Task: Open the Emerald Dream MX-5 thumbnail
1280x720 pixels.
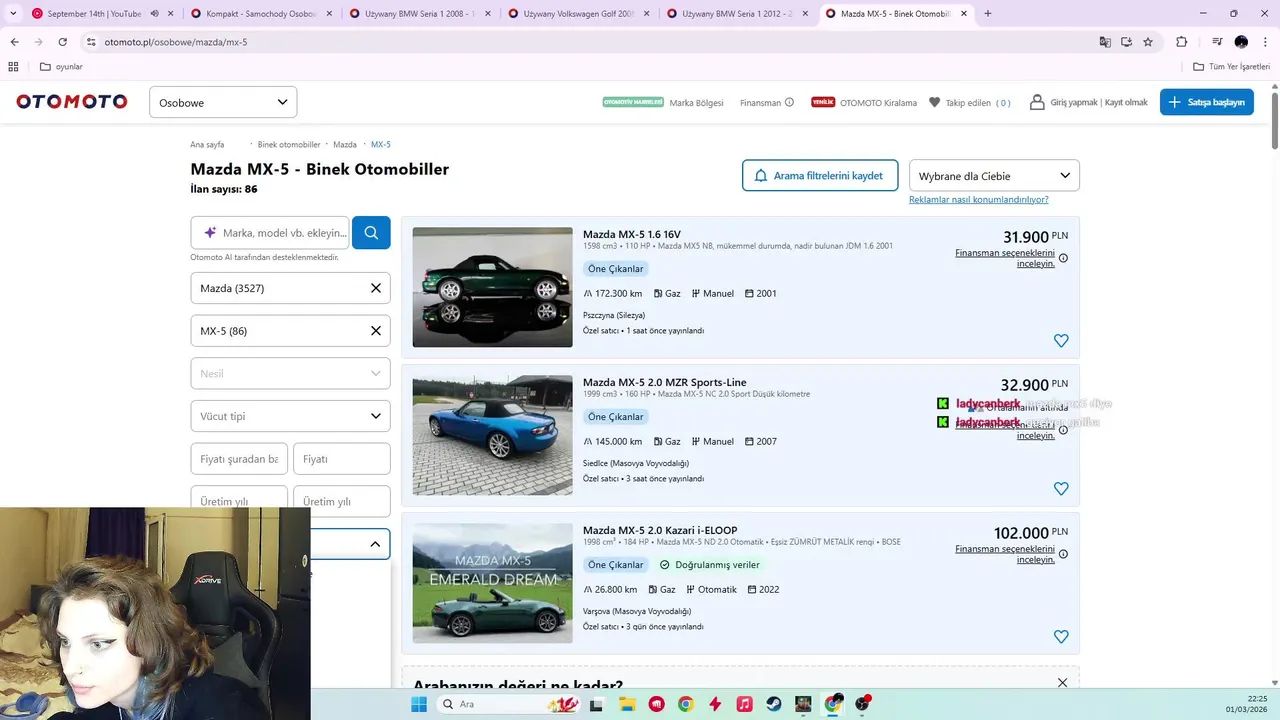Action: pos(492,583)
